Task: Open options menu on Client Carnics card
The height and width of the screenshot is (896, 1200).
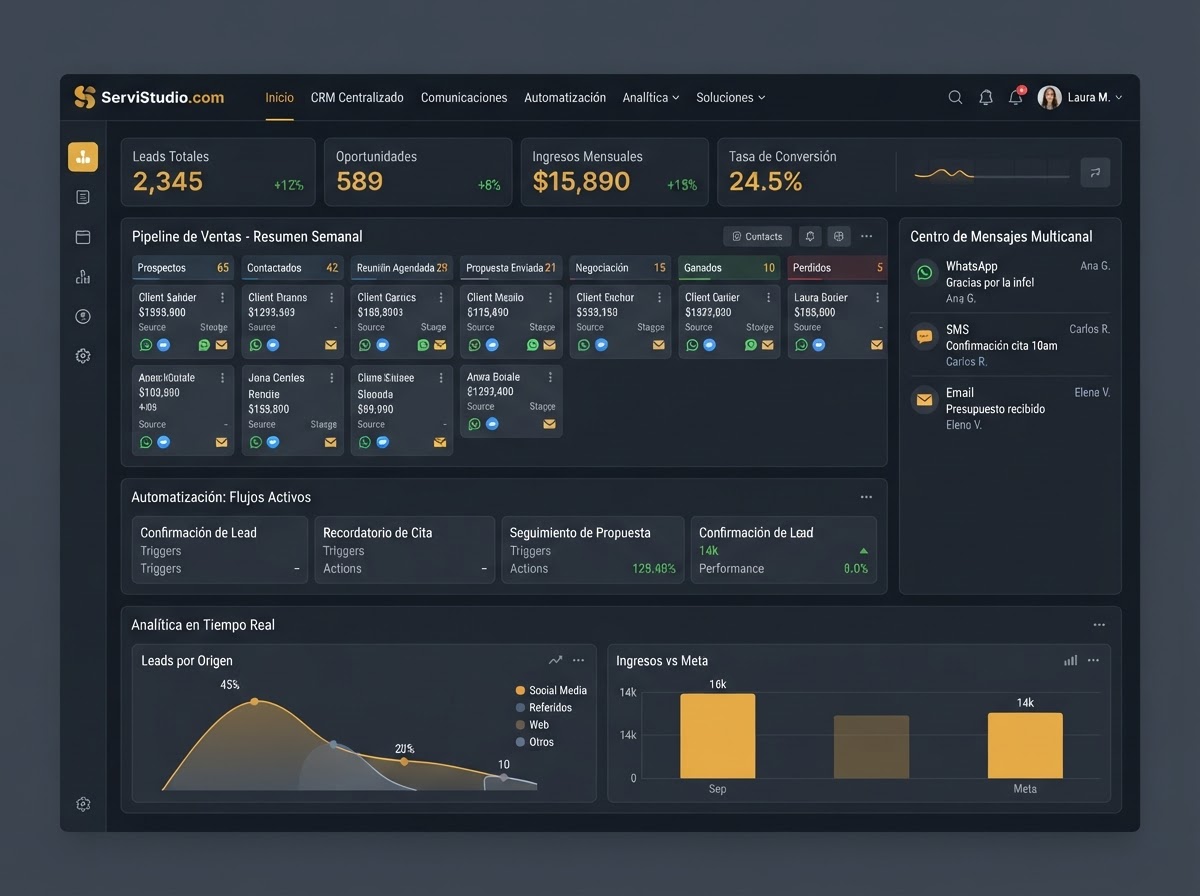Action: [x=440, y=297]
